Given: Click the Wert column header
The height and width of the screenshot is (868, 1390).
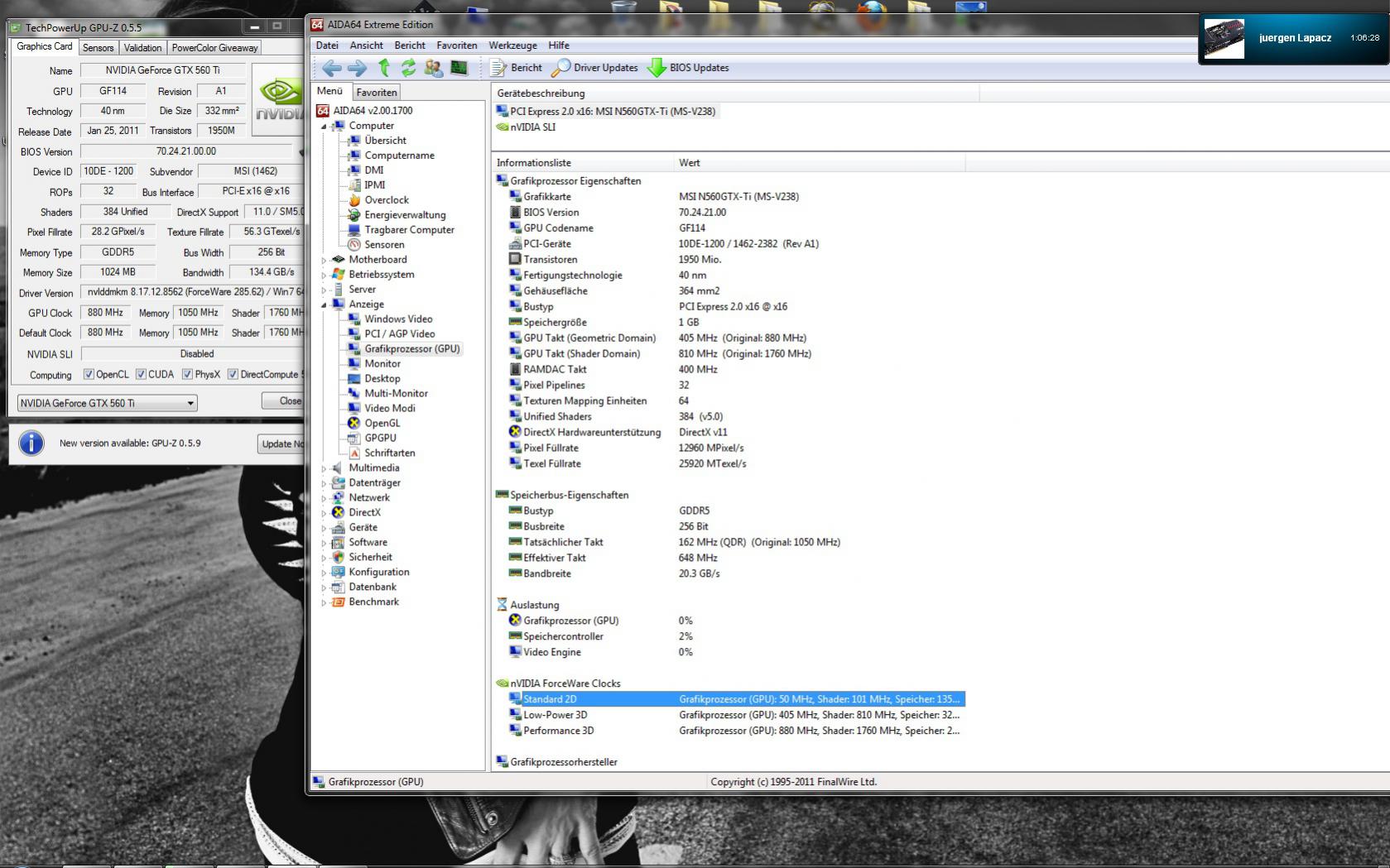Looking at the screenshot, I should 820,163.
